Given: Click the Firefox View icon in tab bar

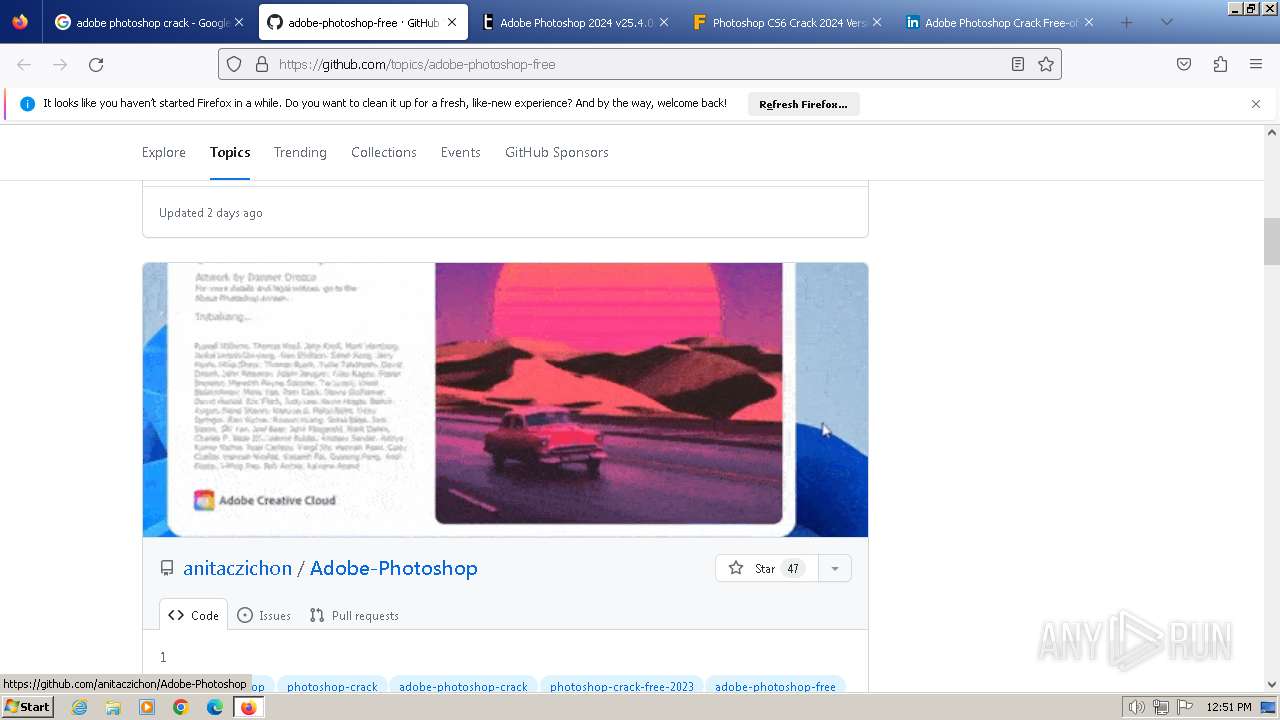Looking at the screenshot, I should pos(20,22).
